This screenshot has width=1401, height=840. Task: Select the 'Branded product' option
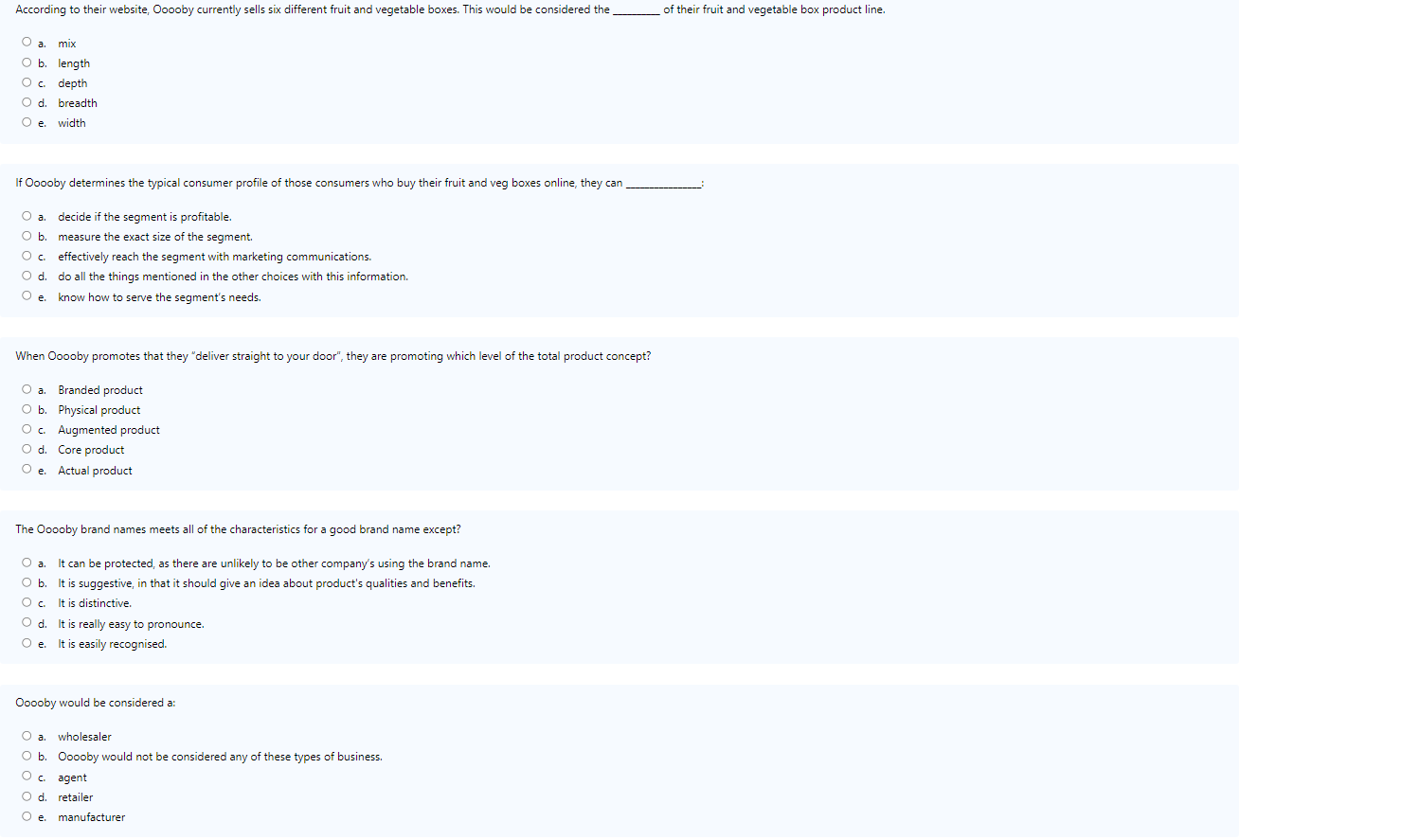point(27,388)
